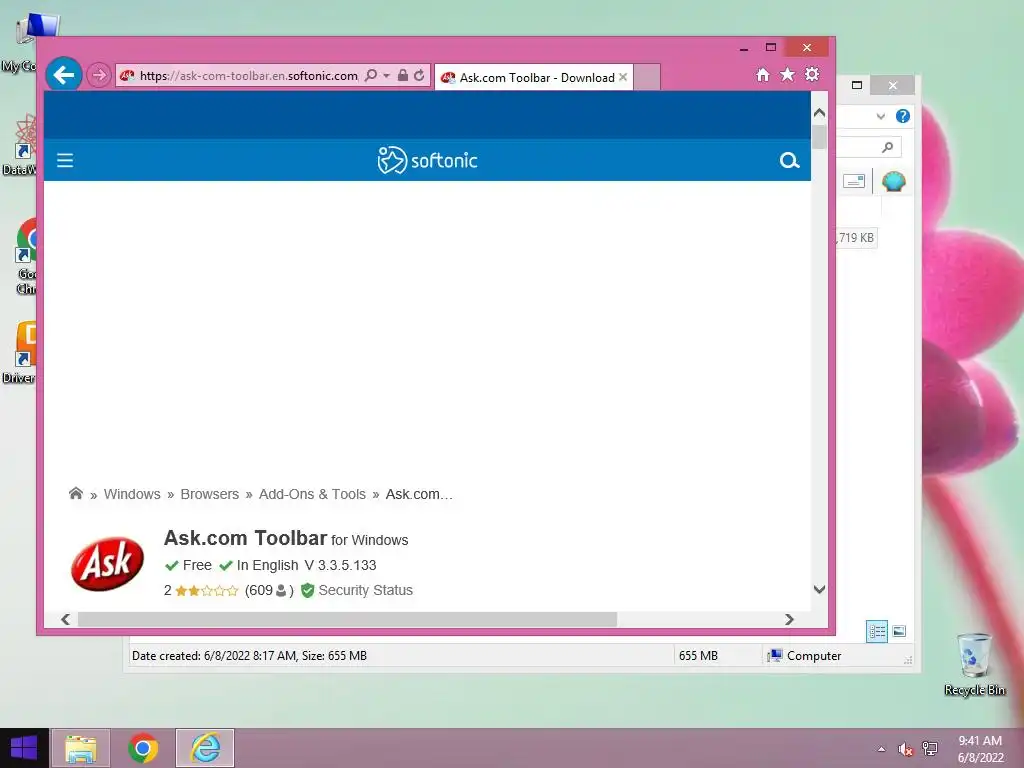This screenshot has width=1024, height=768.
Task: Click the red Ask logo image
Action: tap(107, 564)
